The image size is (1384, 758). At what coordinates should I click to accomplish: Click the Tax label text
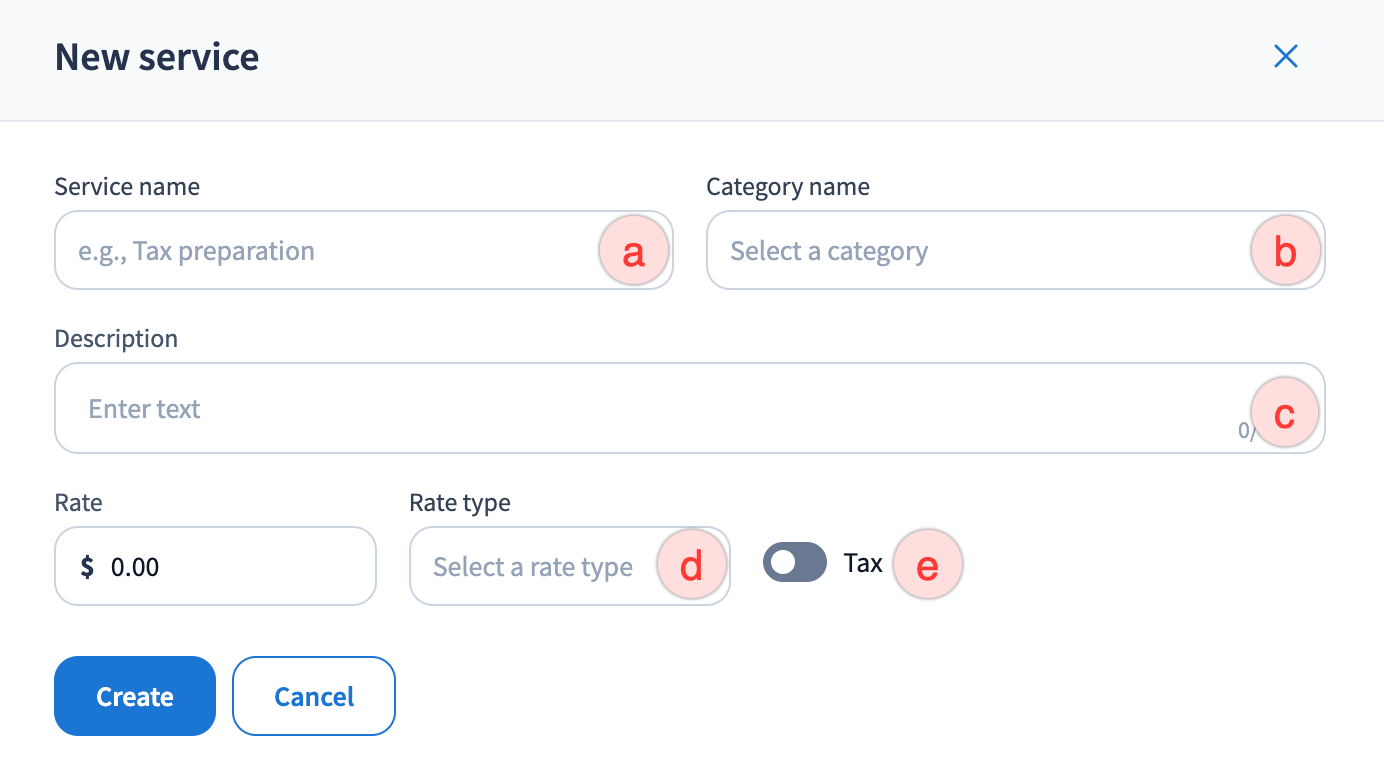(863, 563)
